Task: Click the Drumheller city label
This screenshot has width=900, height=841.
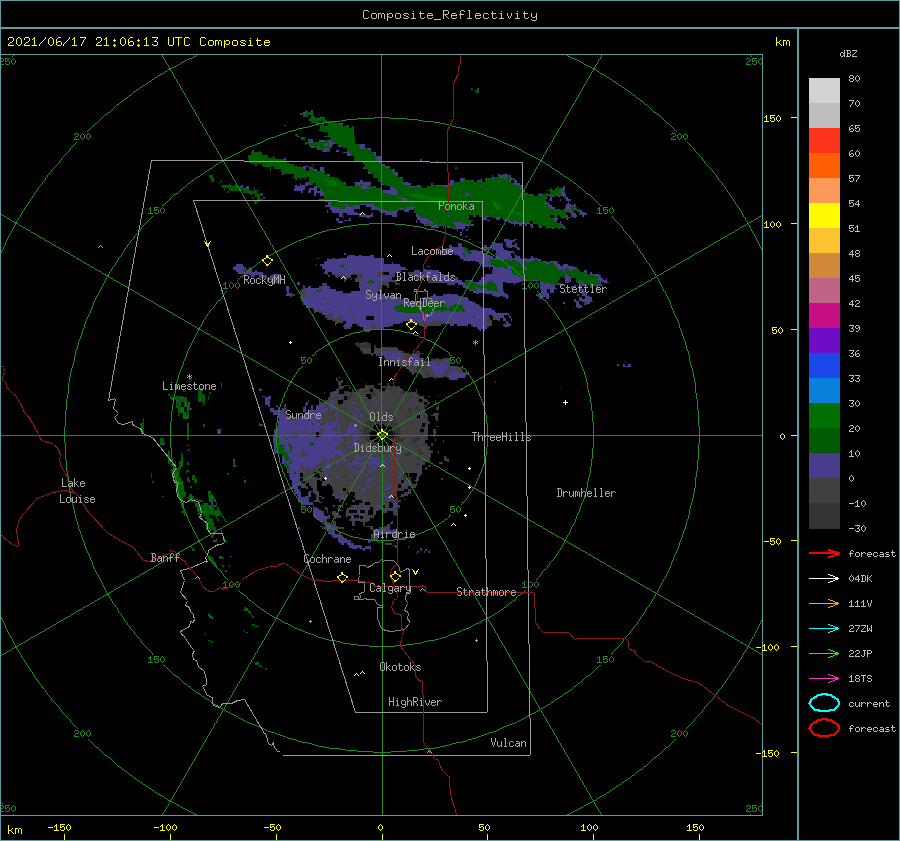Action: [586, 493]
